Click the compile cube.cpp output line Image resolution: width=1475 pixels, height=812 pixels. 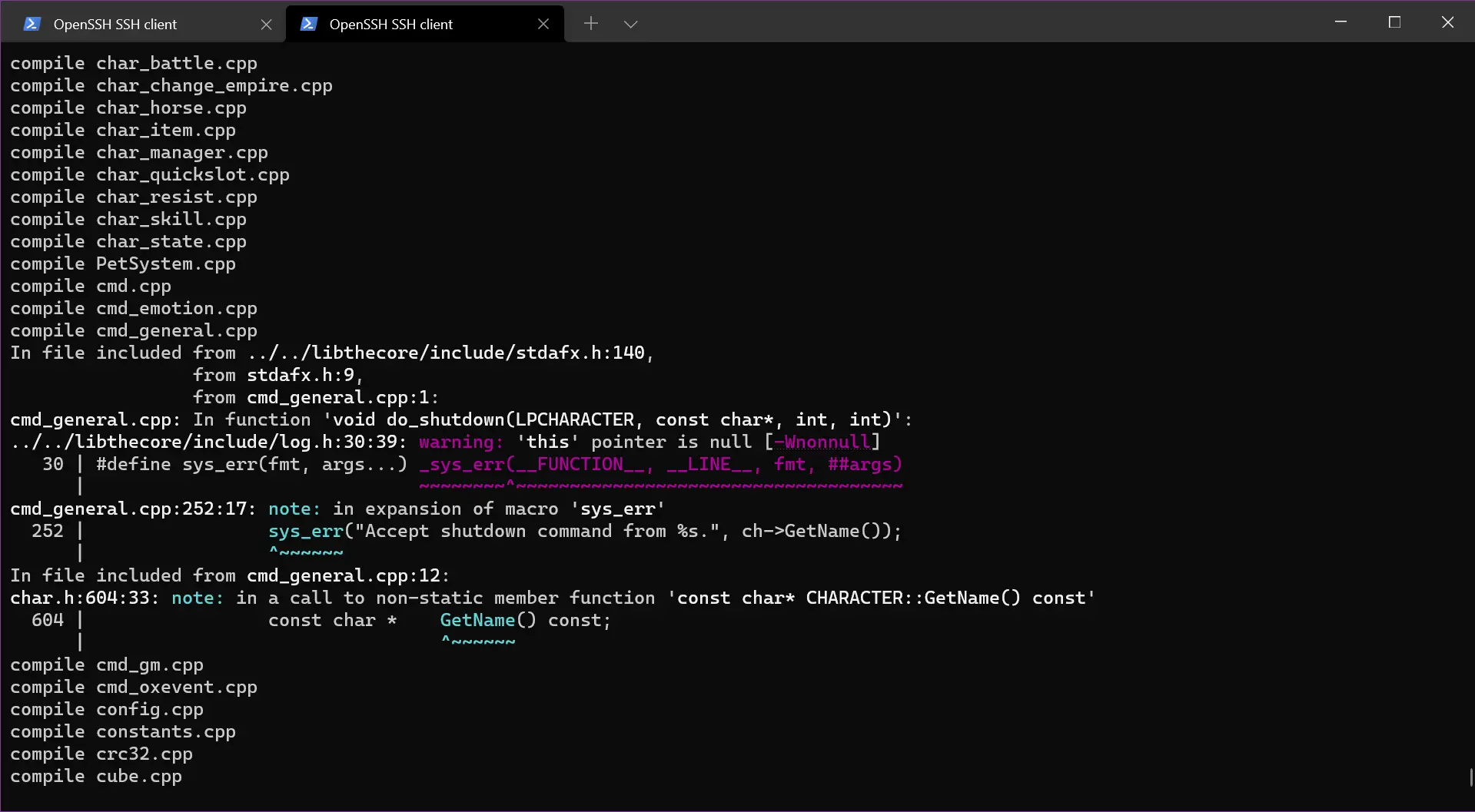(x=96, y=776)
